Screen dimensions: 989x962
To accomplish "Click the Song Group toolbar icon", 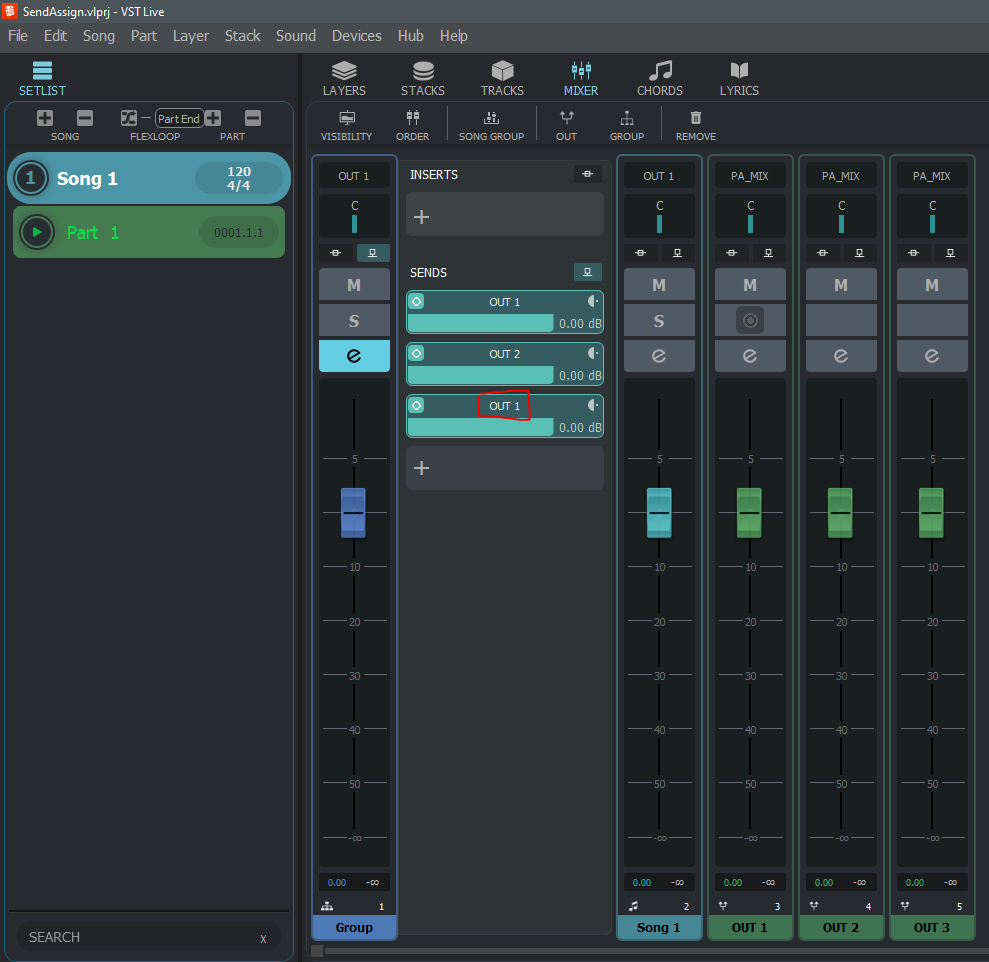I will tap(491, 118).
